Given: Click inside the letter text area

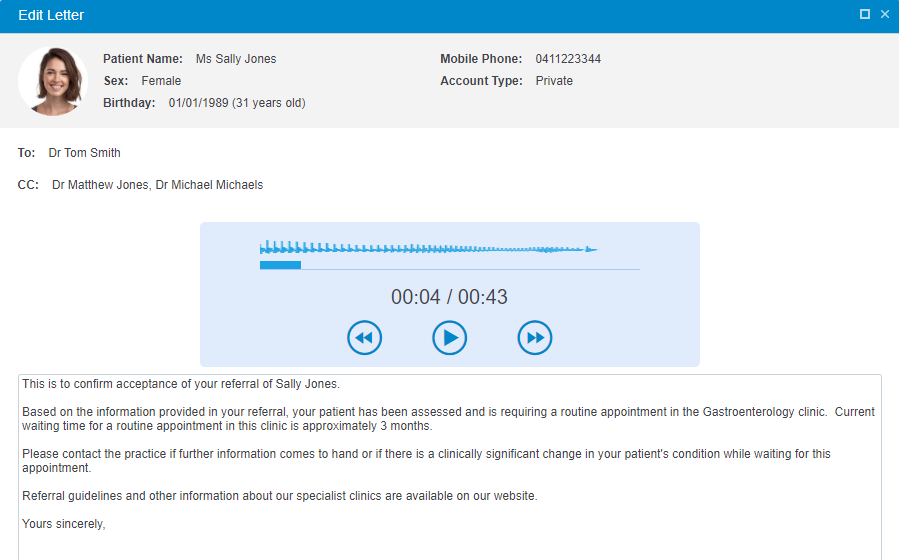Looking at the screenshot, I should (x=450, y=467).
